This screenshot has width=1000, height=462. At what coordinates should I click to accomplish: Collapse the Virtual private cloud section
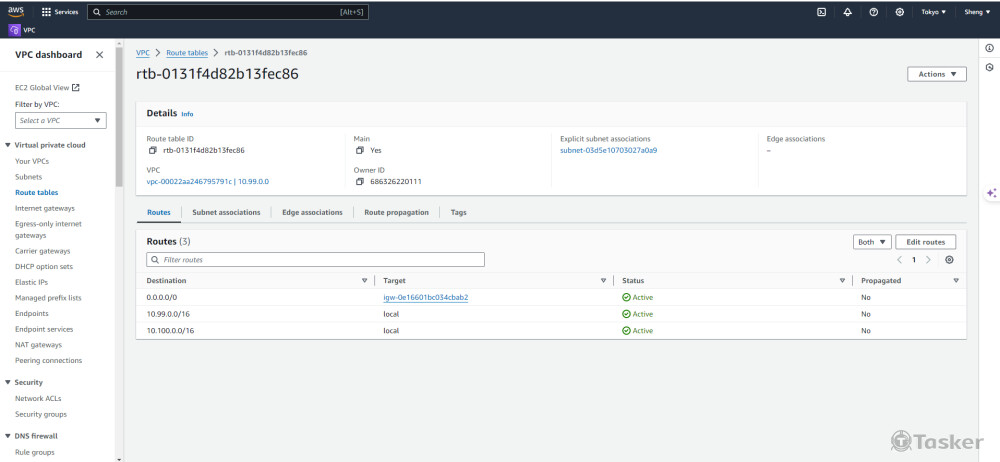[x=9, y=145]
